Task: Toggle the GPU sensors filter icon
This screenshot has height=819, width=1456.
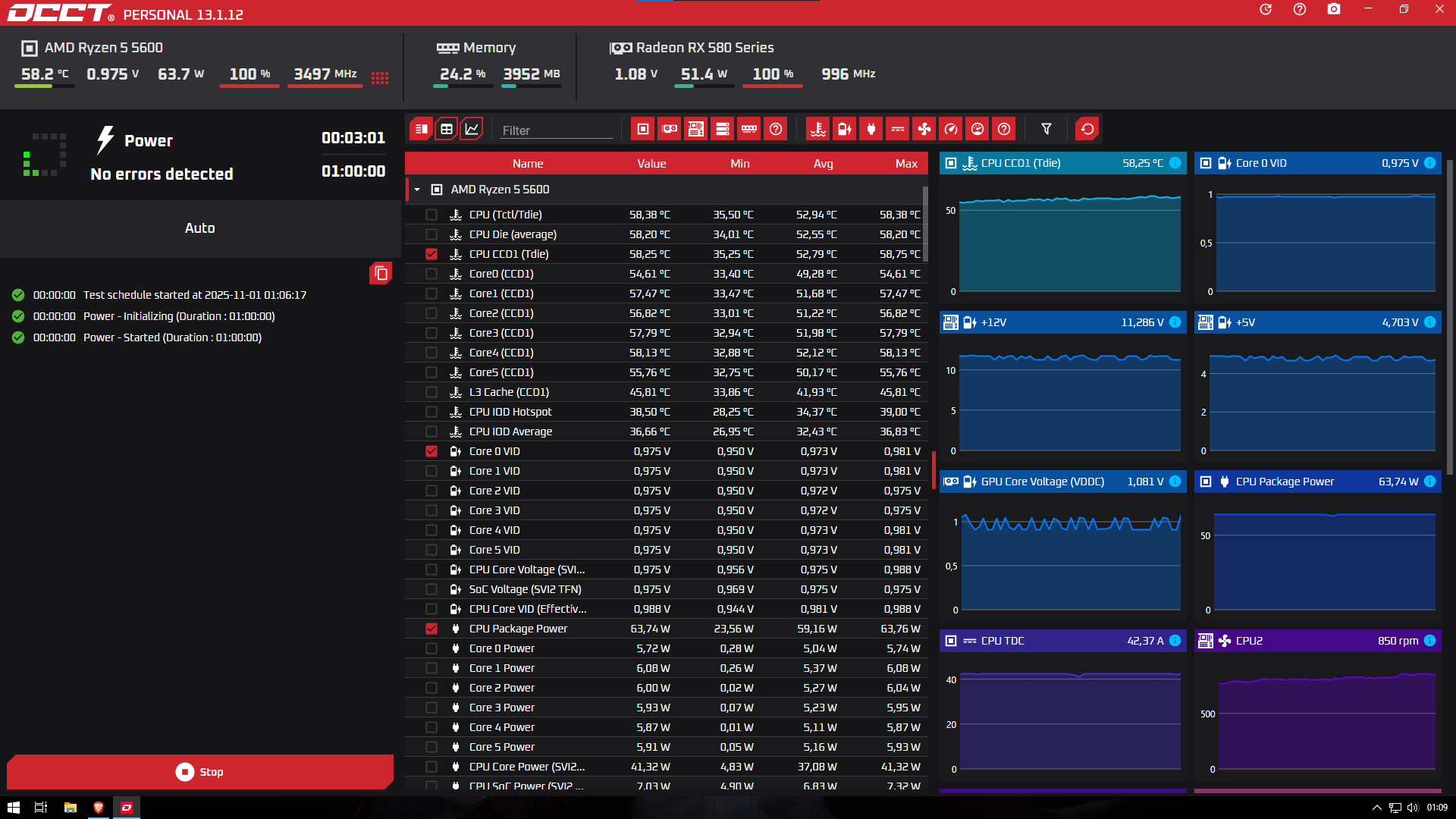Action: point(670,129)
